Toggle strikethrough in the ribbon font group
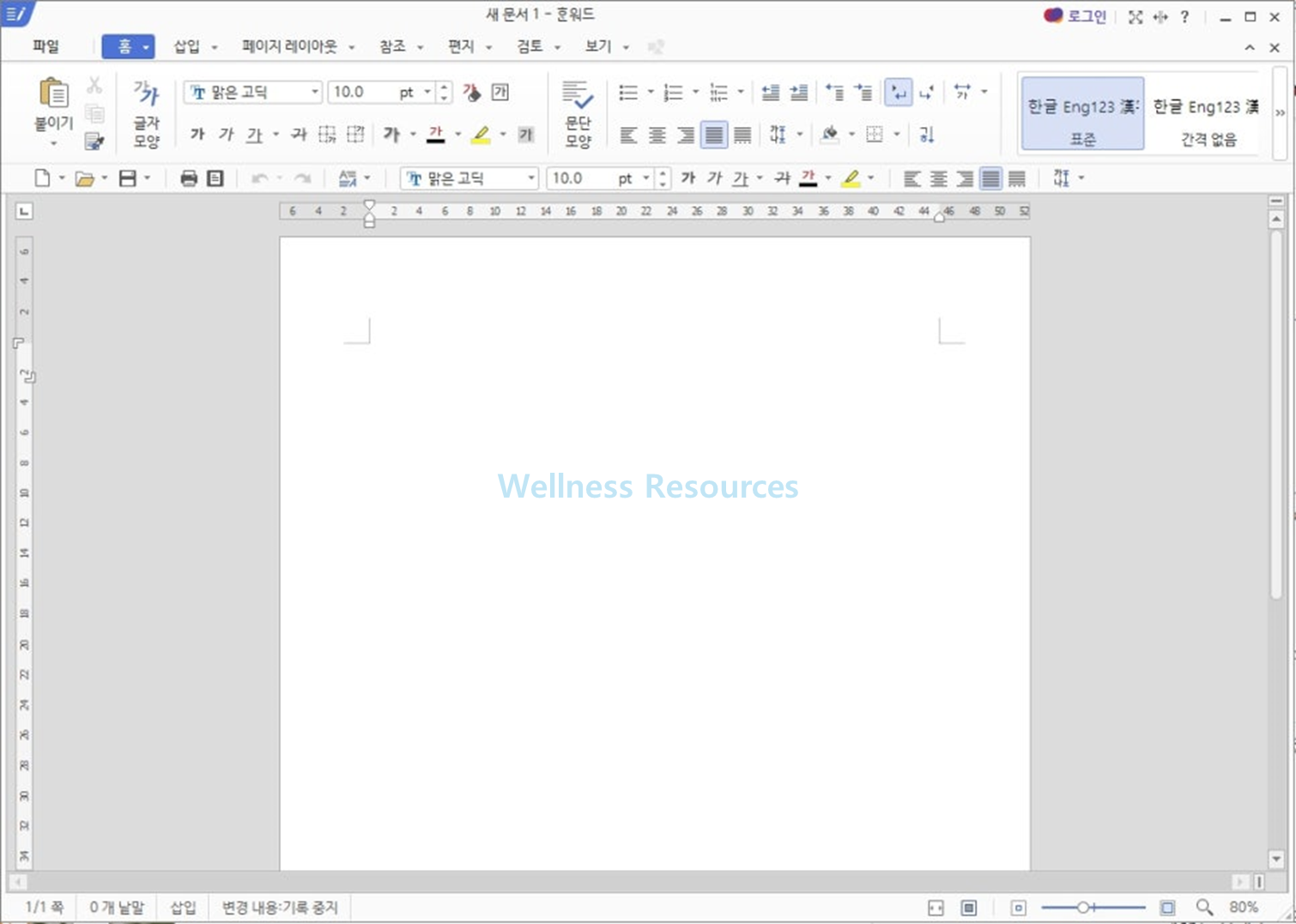The image size is (1296, 924). point(299,134)
